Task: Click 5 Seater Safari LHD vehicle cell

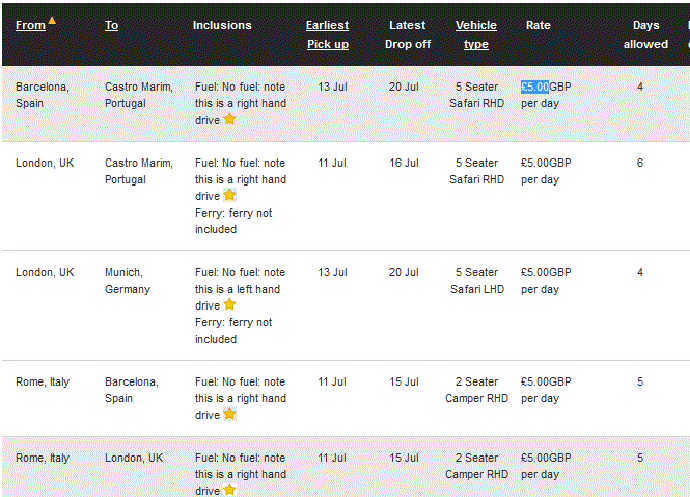Action: point(477,281)
